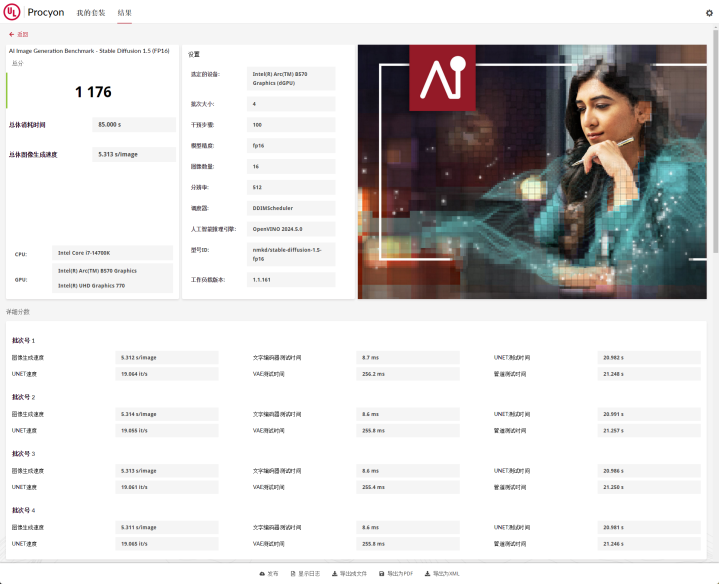Select the overall score 1 176
The width and height of the screenshot is (719, 584).
[93, 92]
